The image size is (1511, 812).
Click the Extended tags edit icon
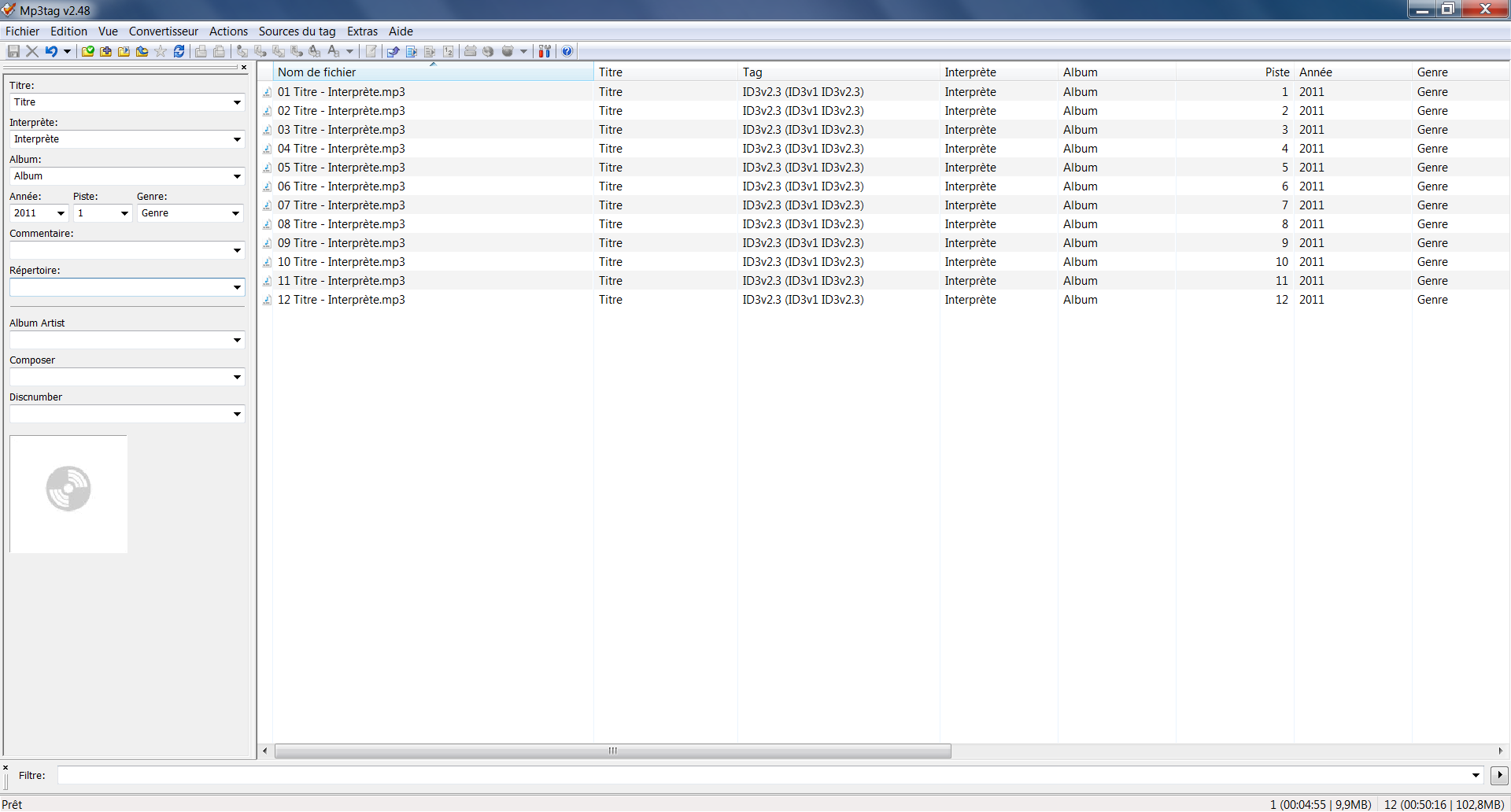[371, 51]
